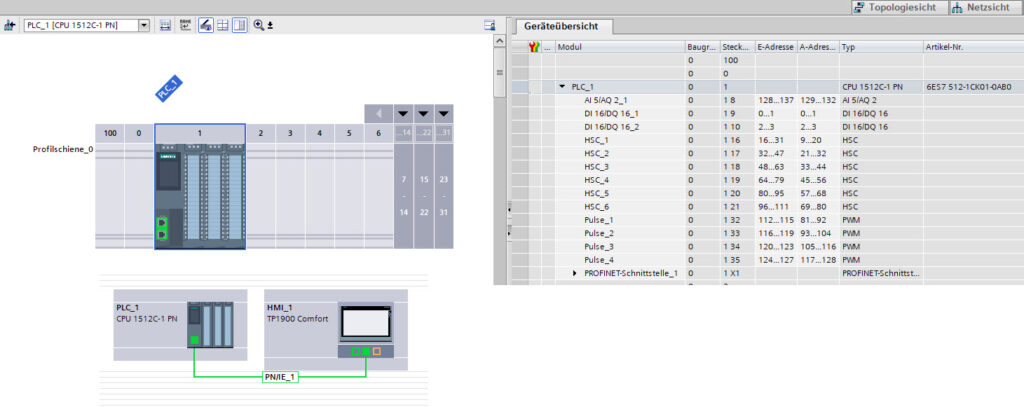This screenshot has height=407, width=1024.
Task: Select the DI 16/DQ 16_1 module row
Action: [767, 114]
